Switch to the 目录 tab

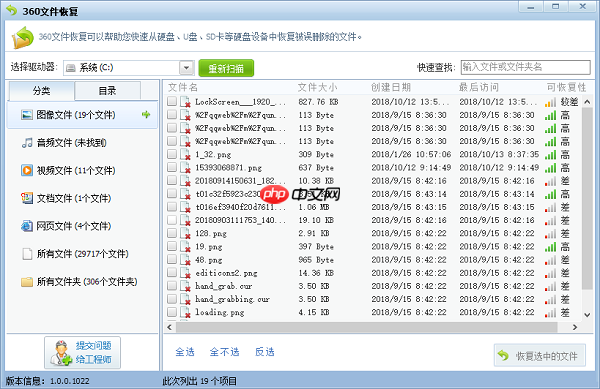point(108,91)
